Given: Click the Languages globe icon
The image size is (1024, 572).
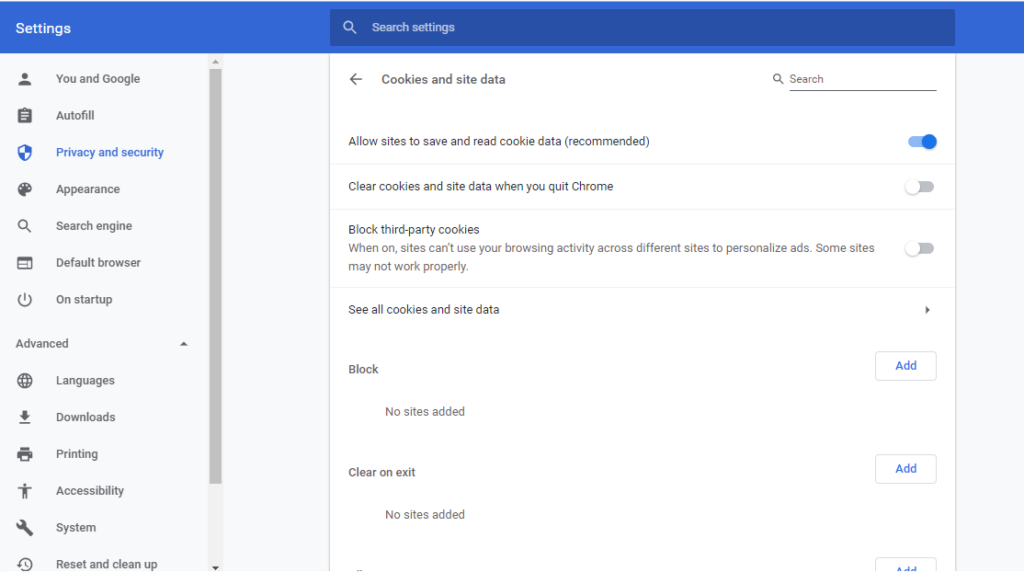Looking at the screenshot, I should pos(25,381).
